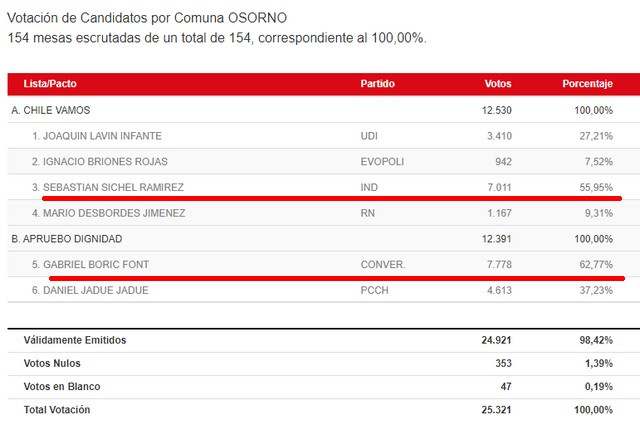Click the Votos en Blanco row label

point(62,387)
